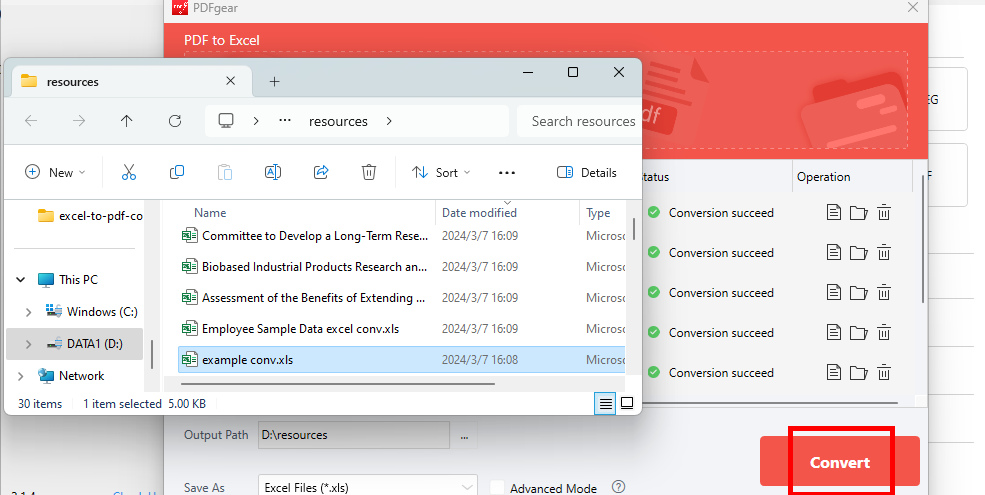Switch Explorer to large thumbnails view icon

[x=627, y=403]
